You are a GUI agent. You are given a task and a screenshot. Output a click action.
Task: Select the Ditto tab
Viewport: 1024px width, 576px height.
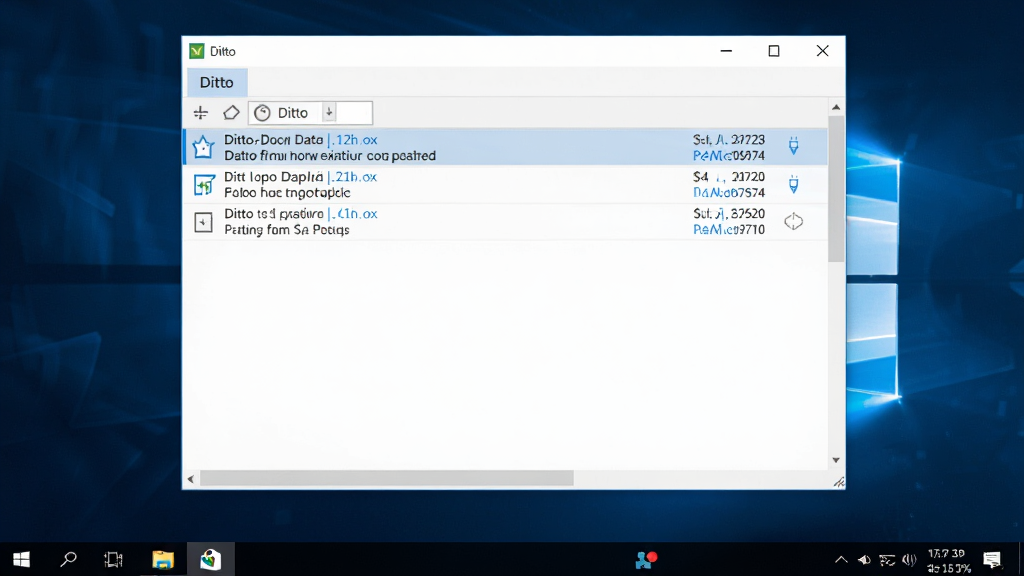(x=217, y=82)
